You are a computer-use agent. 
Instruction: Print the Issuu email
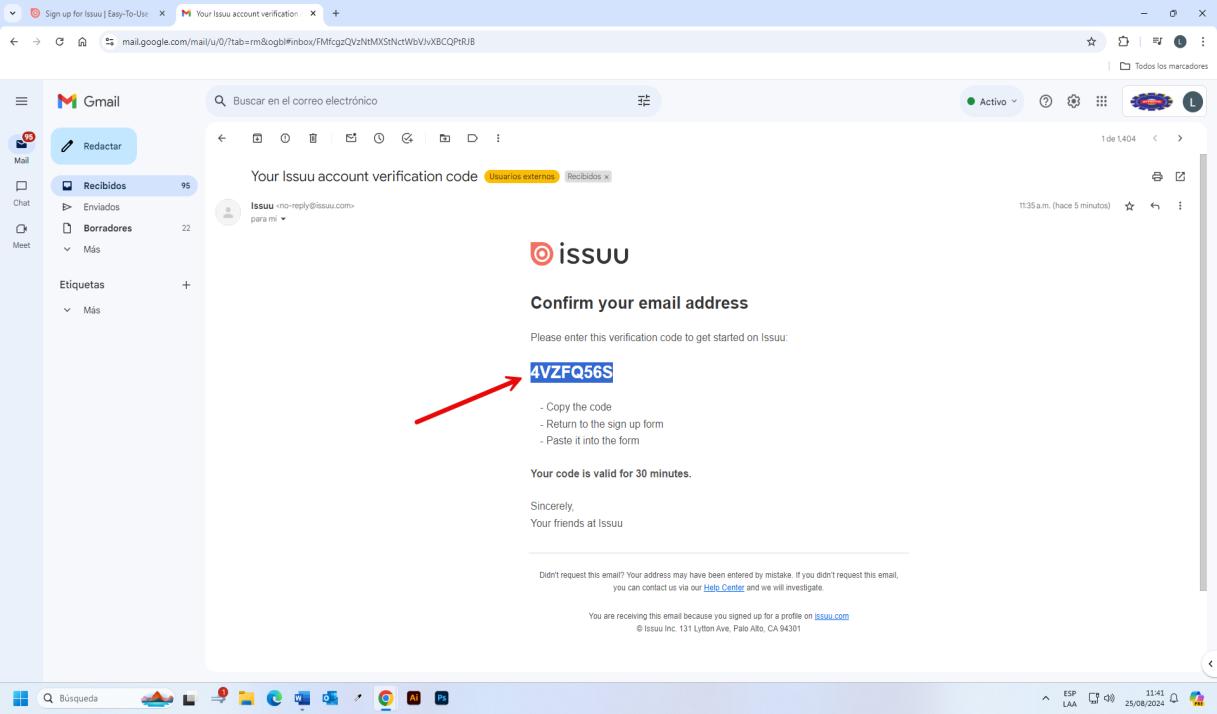tap(1157, 177)
